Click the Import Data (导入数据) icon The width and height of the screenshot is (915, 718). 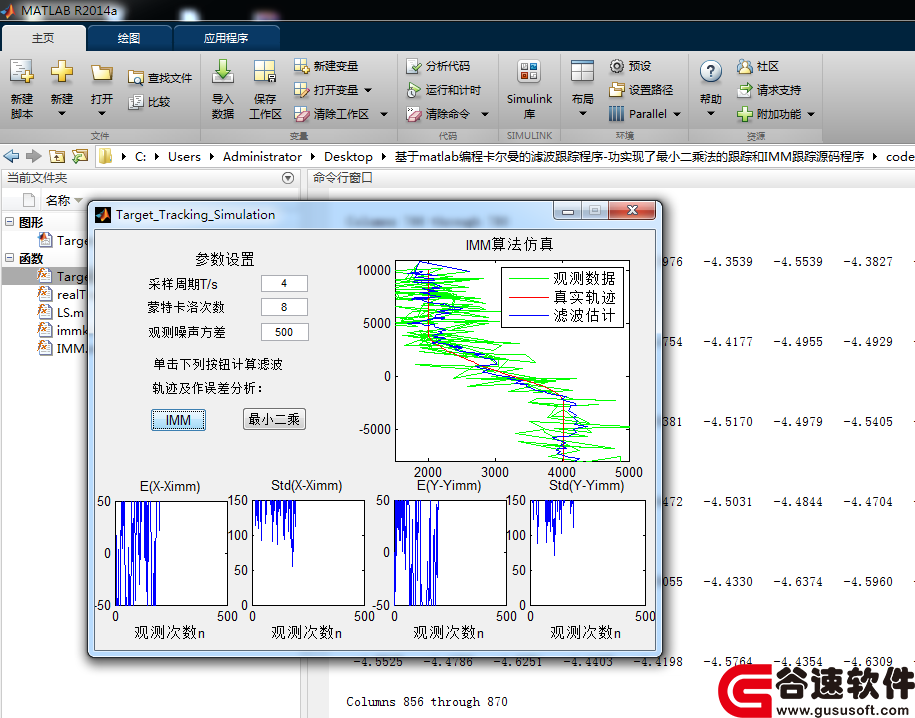click(222, 72)
